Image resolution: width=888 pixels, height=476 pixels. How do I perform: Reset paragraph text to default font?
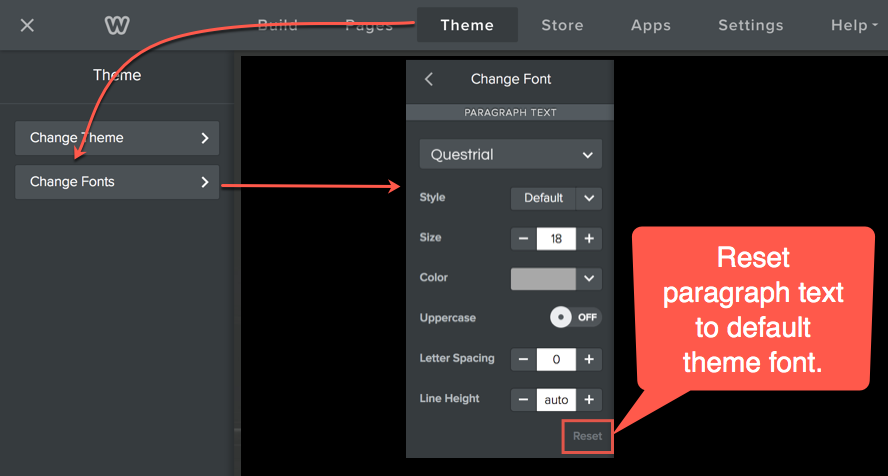click(587, 436)
